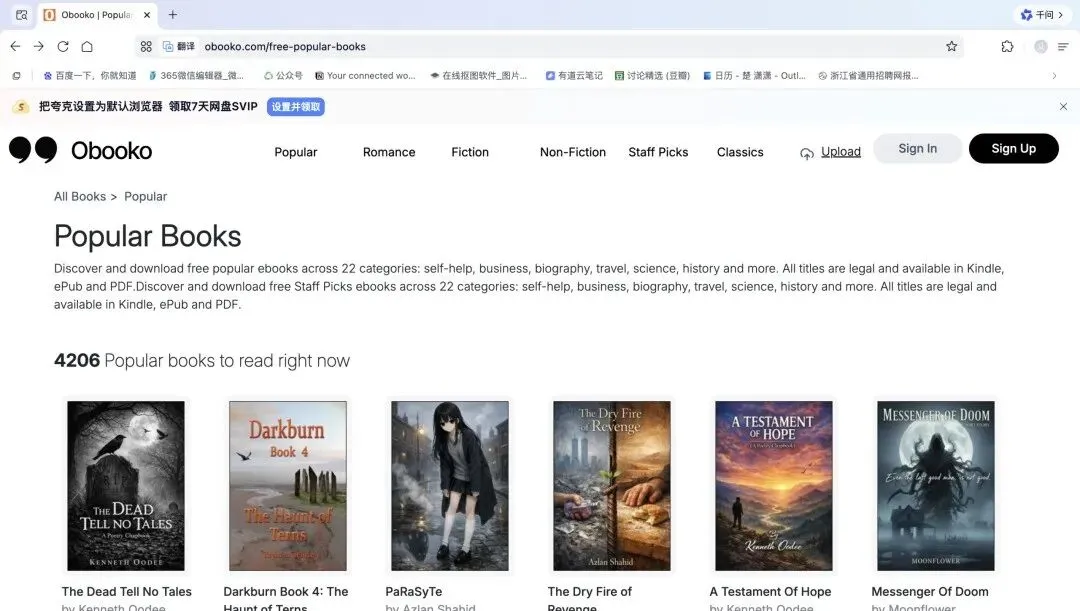Open the Romance menu item

389,152
